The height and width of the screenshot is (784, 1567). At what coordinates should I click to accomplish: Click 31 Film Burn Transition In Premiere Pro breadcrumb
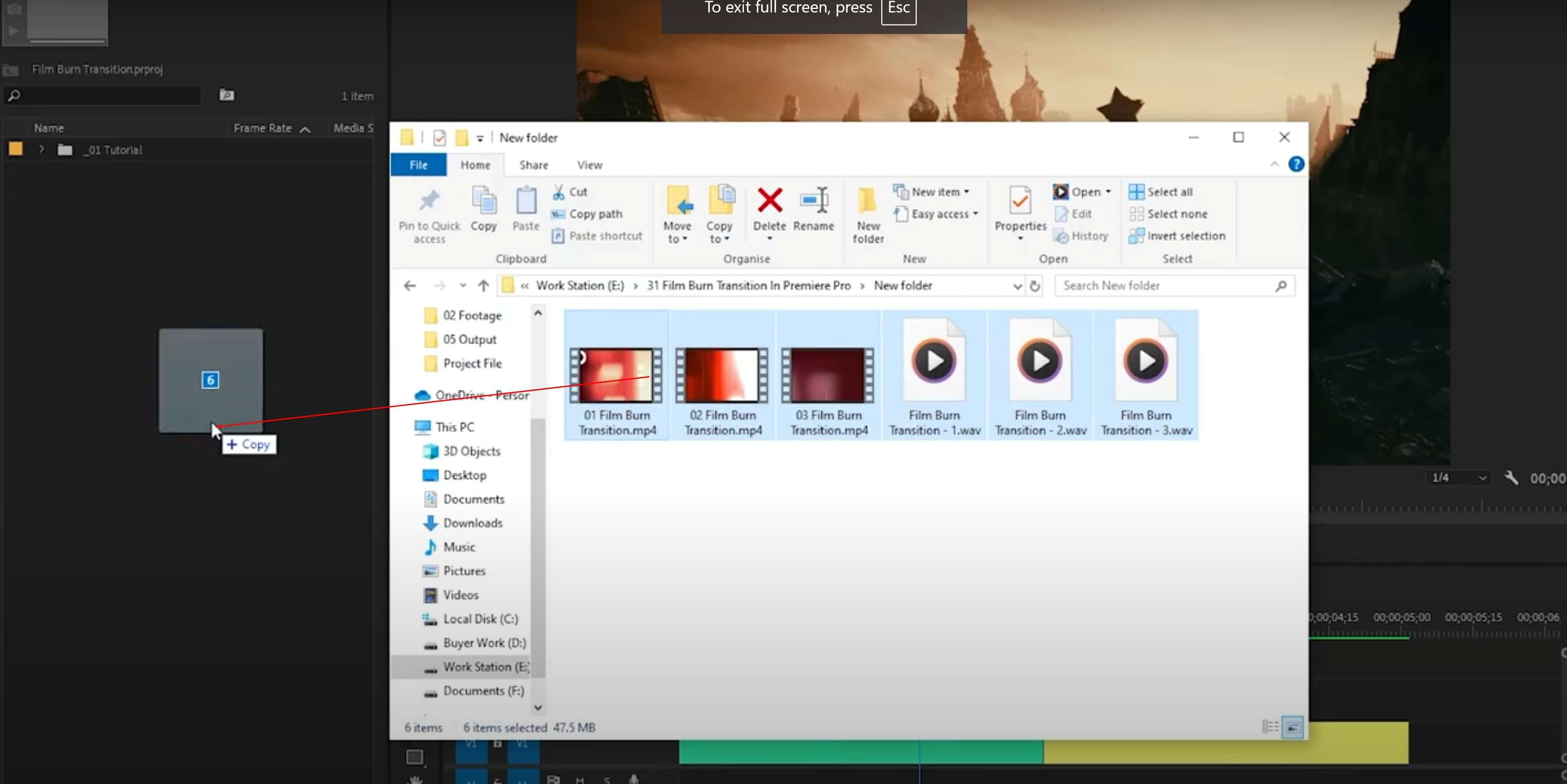(748, 286)
